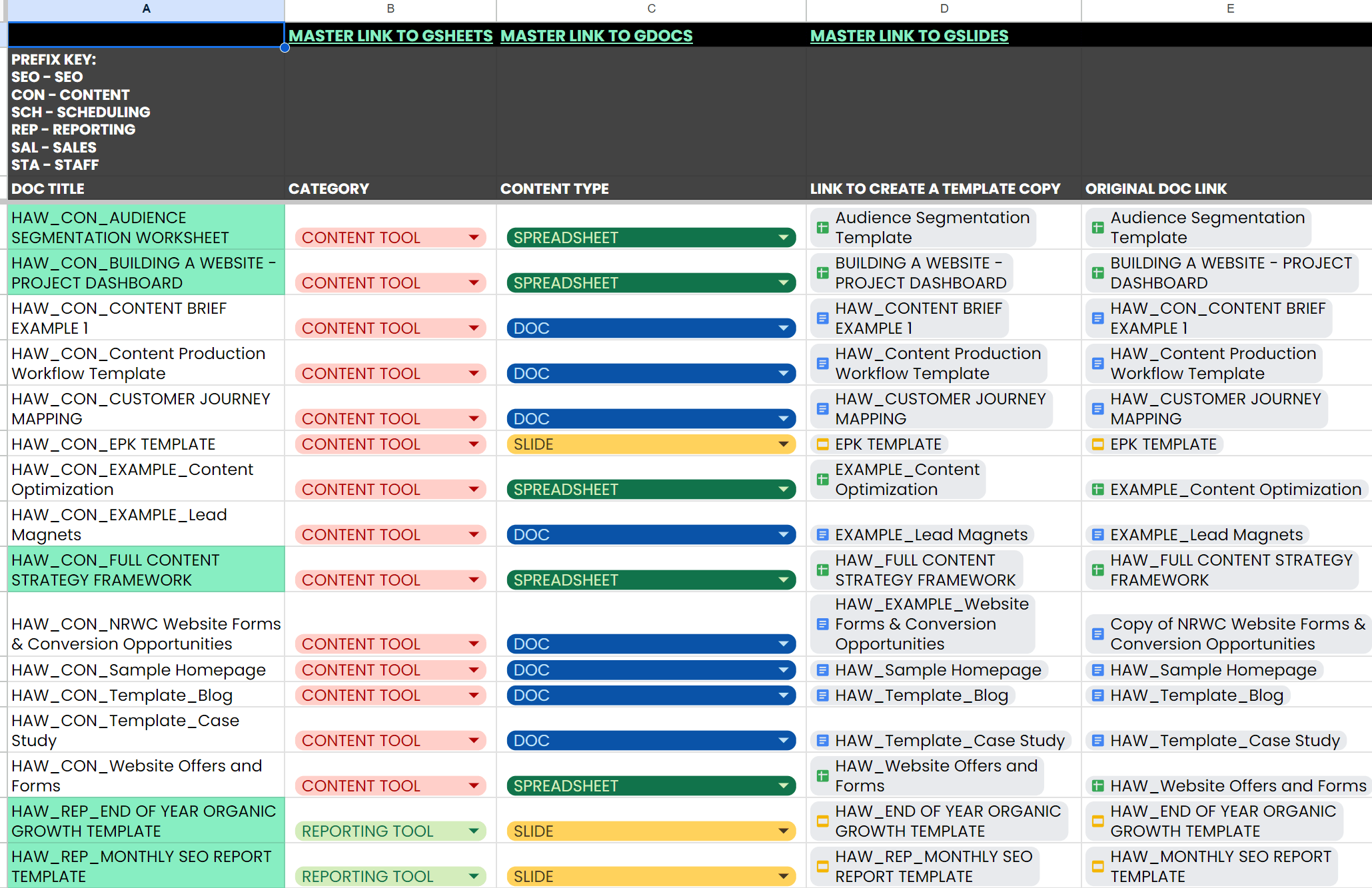Open MASTER LINK TO GSHEETS link
1372x888 pixels.
390,36
